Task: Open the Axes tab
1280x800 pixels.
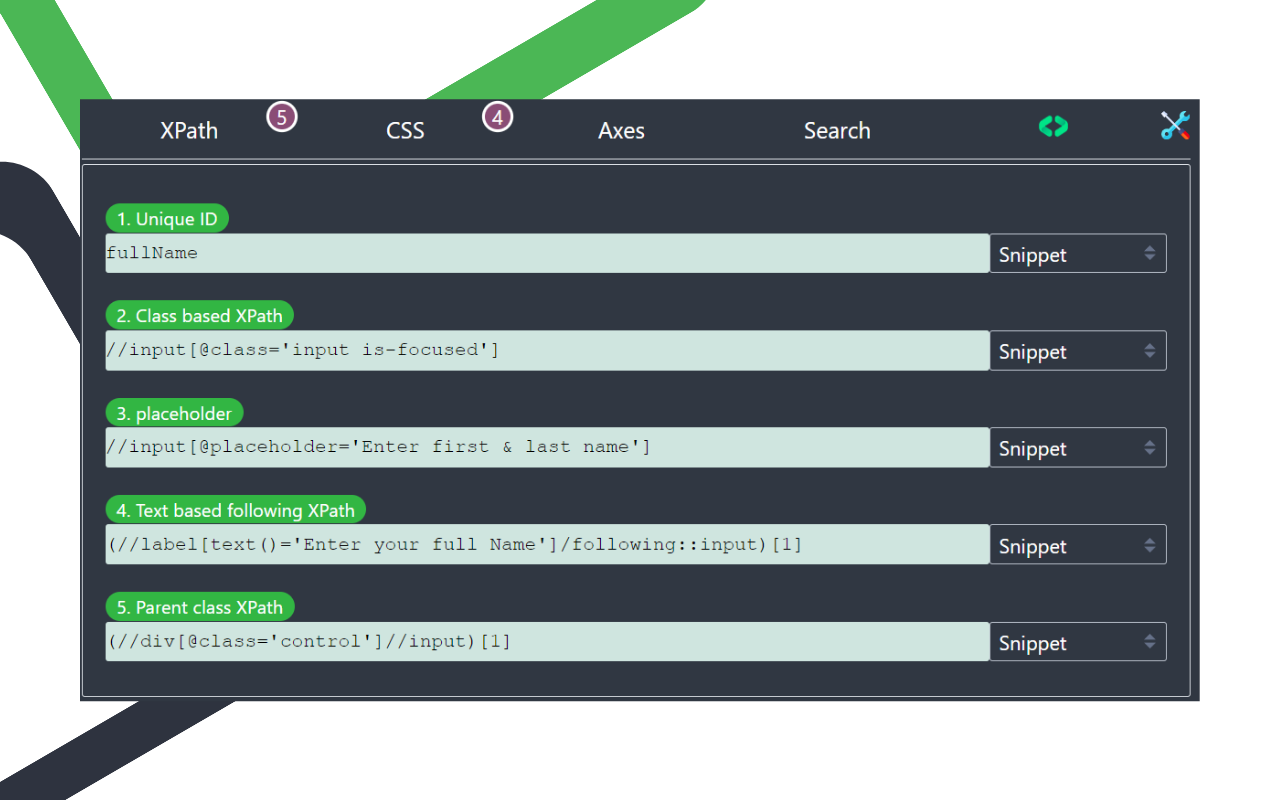Action: [621, 131]
